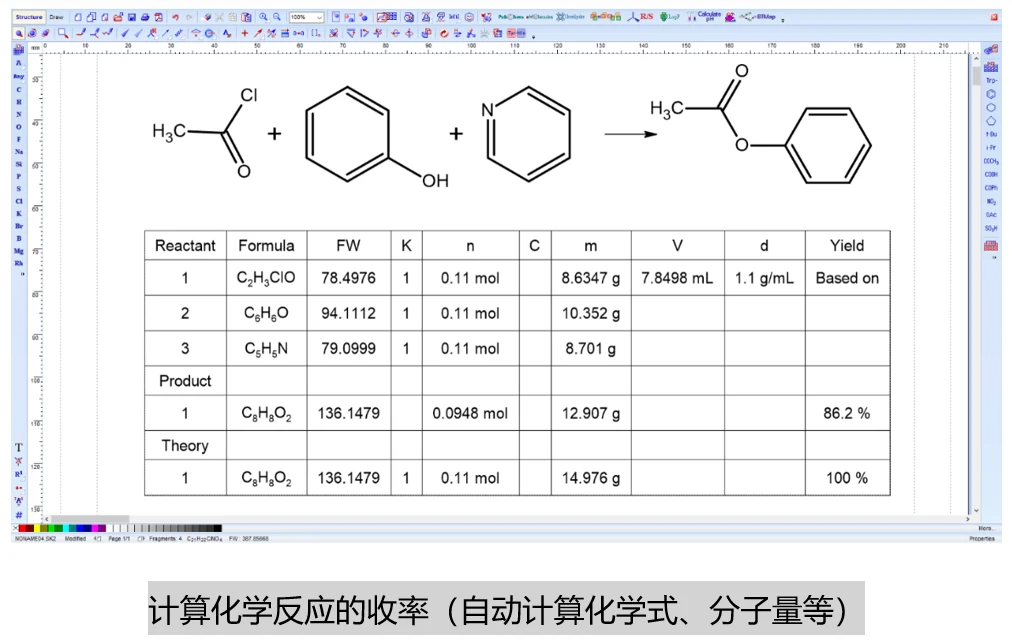The image size is (1012, 643).
Task: Insert benzene ring template from right panel
Action: 991,94
